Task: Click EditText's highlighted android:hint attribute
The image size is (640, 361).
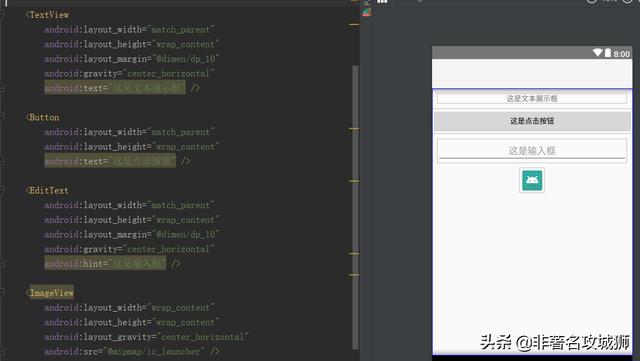Action: 105,263
